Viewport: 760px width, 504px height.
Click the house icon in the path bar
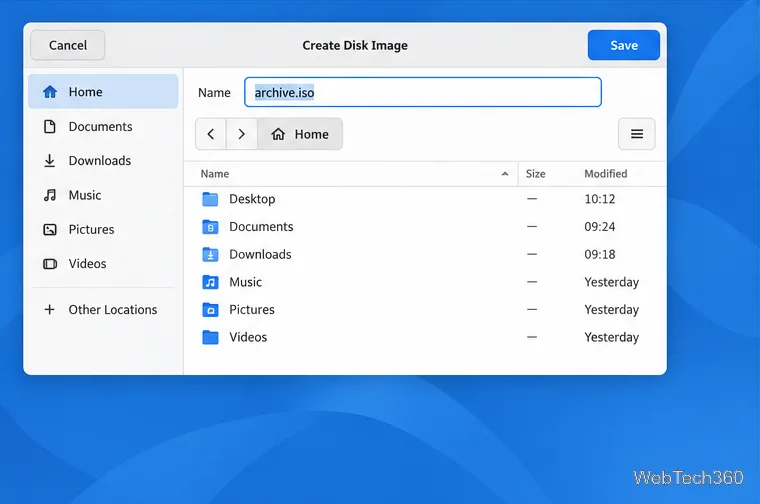278,134
